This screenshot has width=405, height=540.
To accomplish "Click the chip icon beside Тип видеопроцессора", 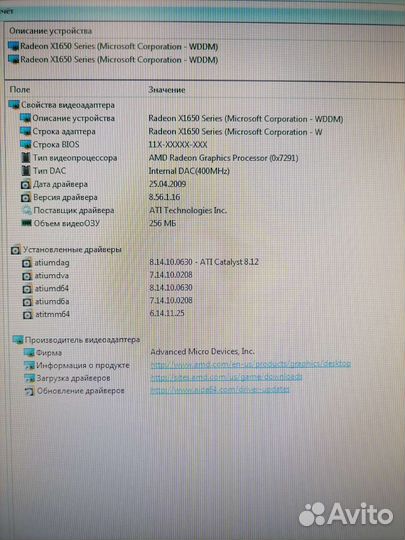I will pyautogui.click(x=26, y=158).
